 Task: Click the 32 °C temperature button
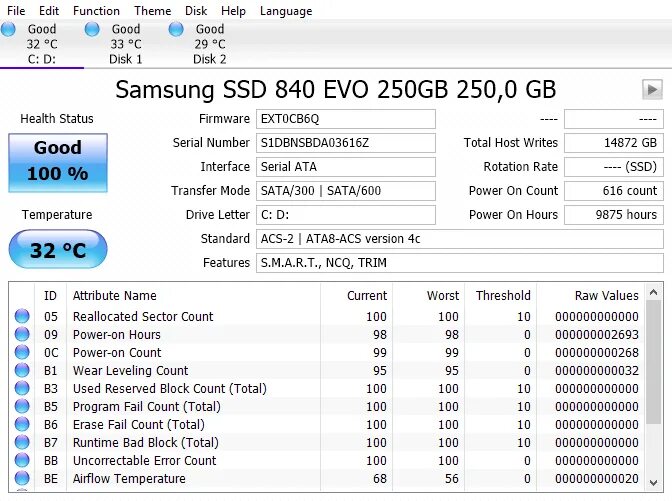(58, 249)
